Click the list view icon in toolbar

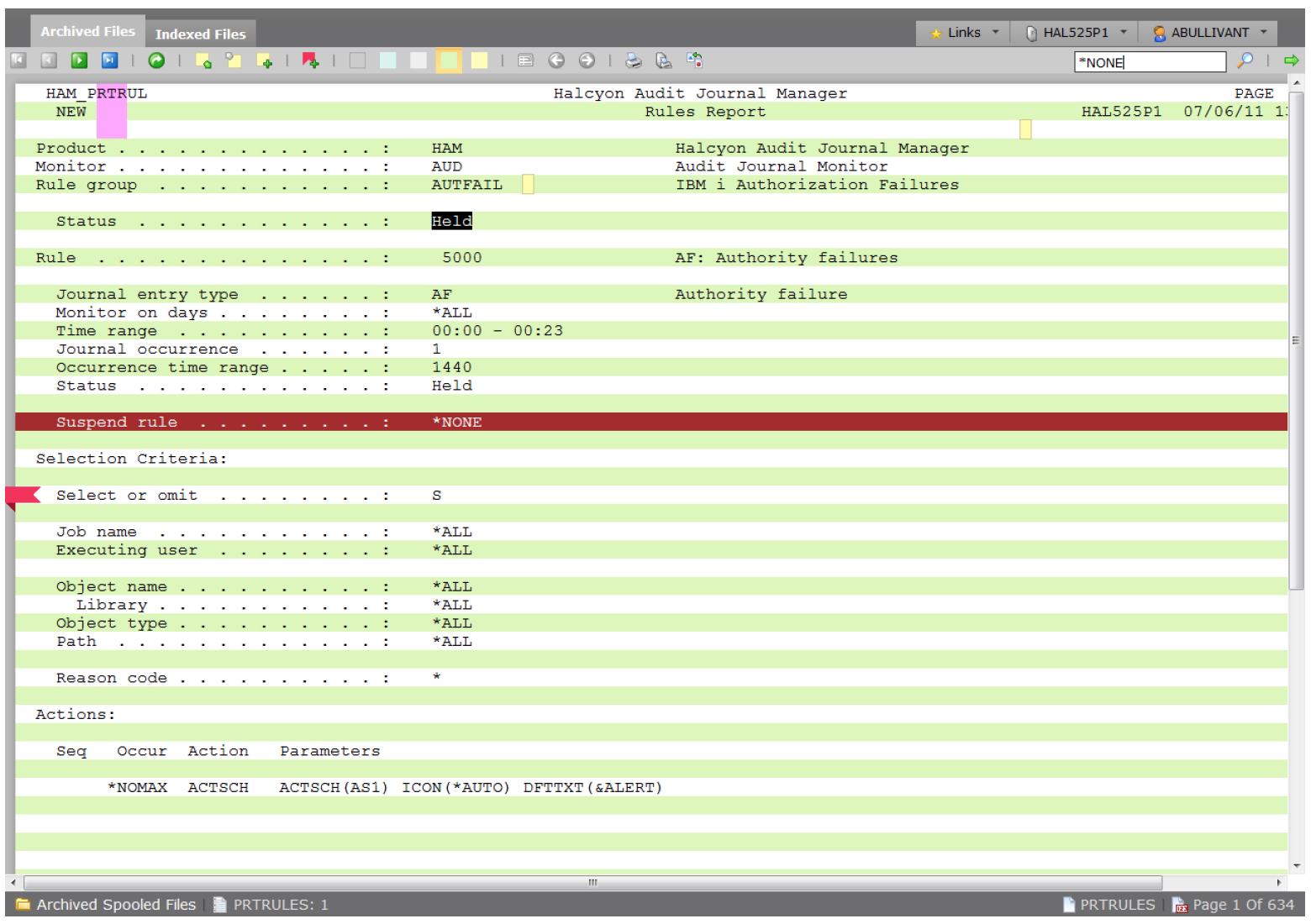click(x=526, y=60)
